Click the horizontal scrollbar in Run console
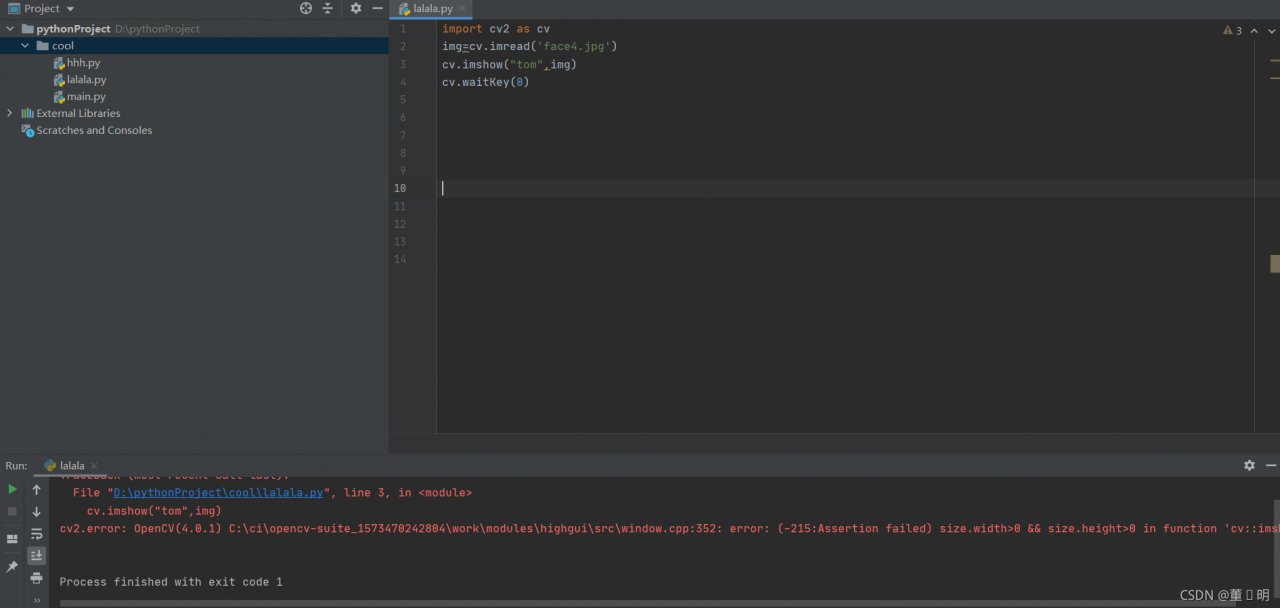 click(x=600, y=603)
